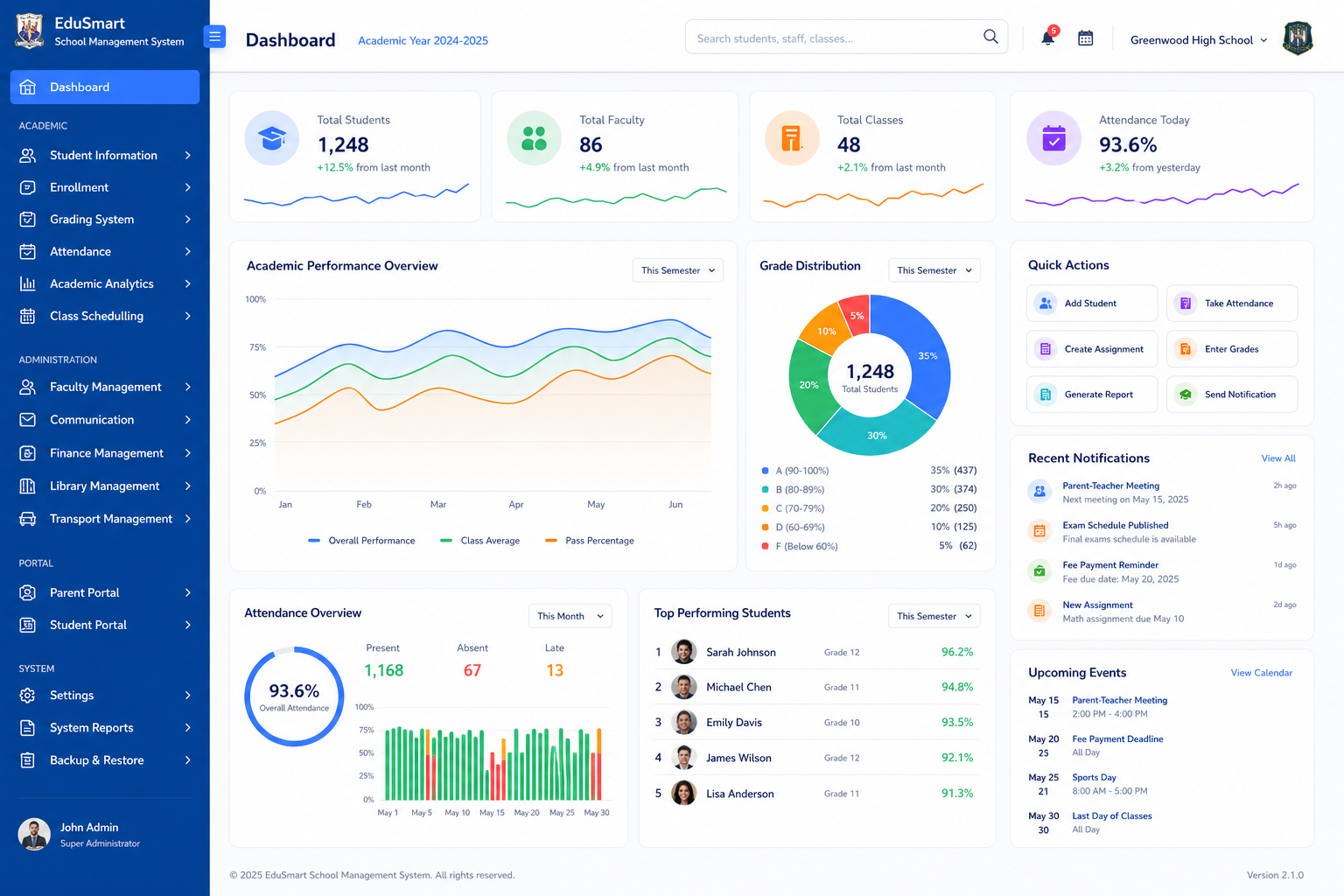This screenshot has width=1344, height=896.
Task: Open Attendance Overview This Month dropdown
Action: tap(570, 616)
